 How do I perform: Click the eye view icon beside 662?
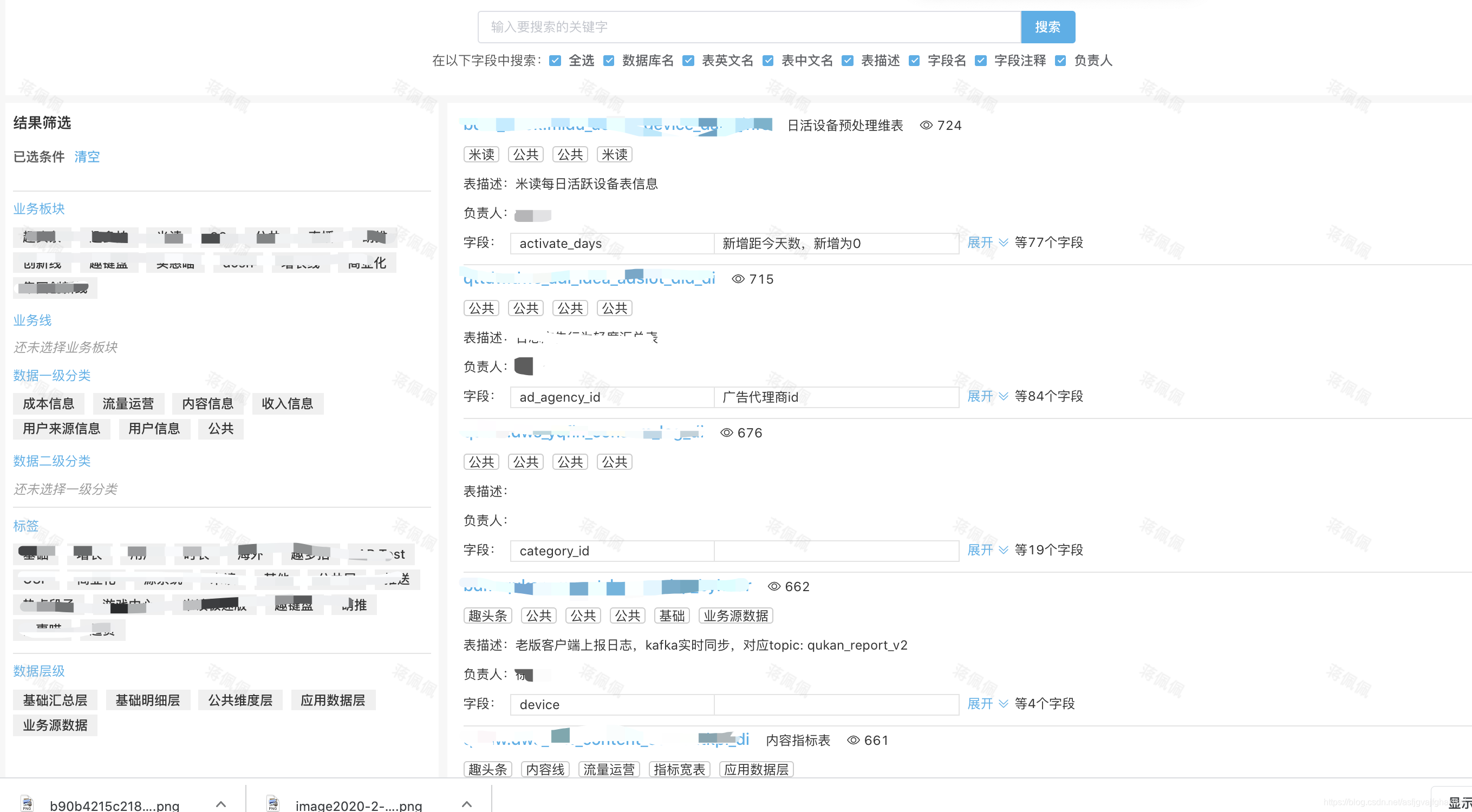tap(774, 586)
